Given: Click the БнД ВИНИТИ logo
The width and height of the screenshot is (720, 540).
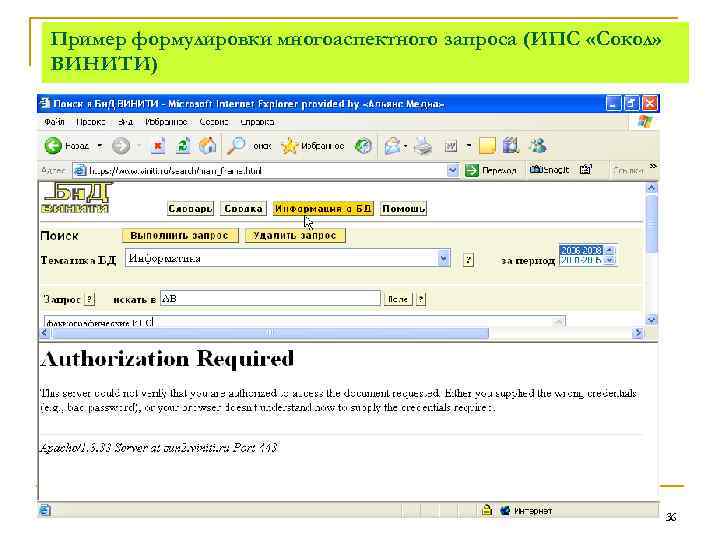Looking at the screenshot, I should (76, 198).
